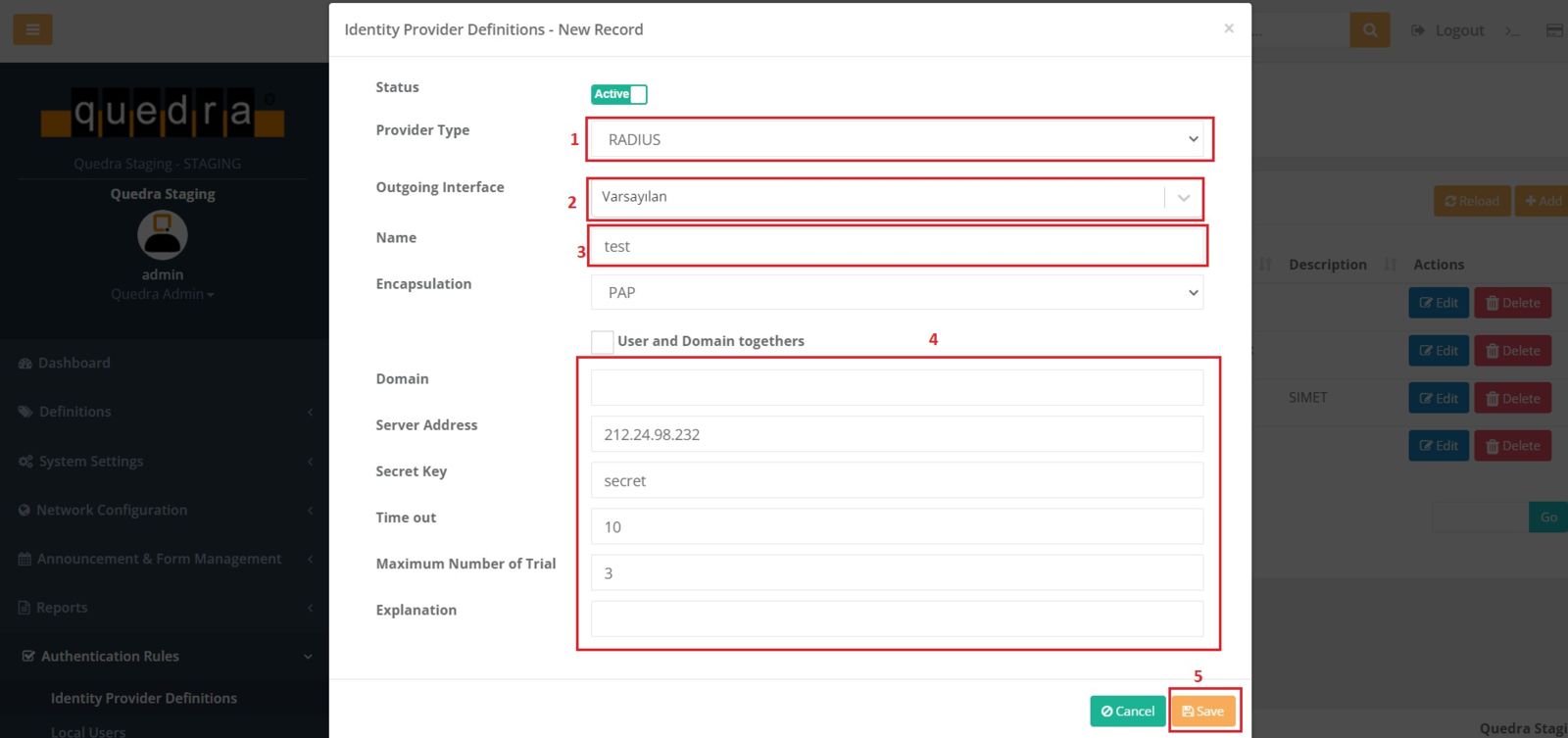Click the Save button

coord(1202,711)
